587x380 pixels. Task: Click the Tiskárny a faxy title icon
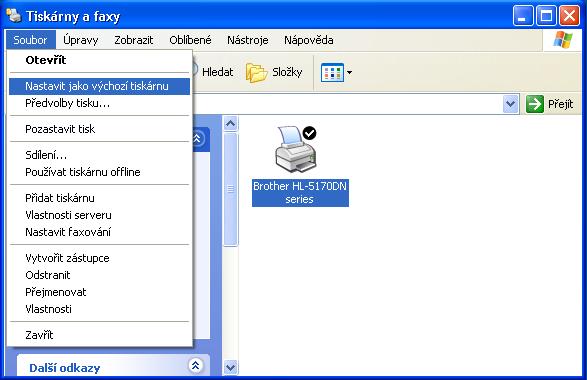tap(14, 16)
